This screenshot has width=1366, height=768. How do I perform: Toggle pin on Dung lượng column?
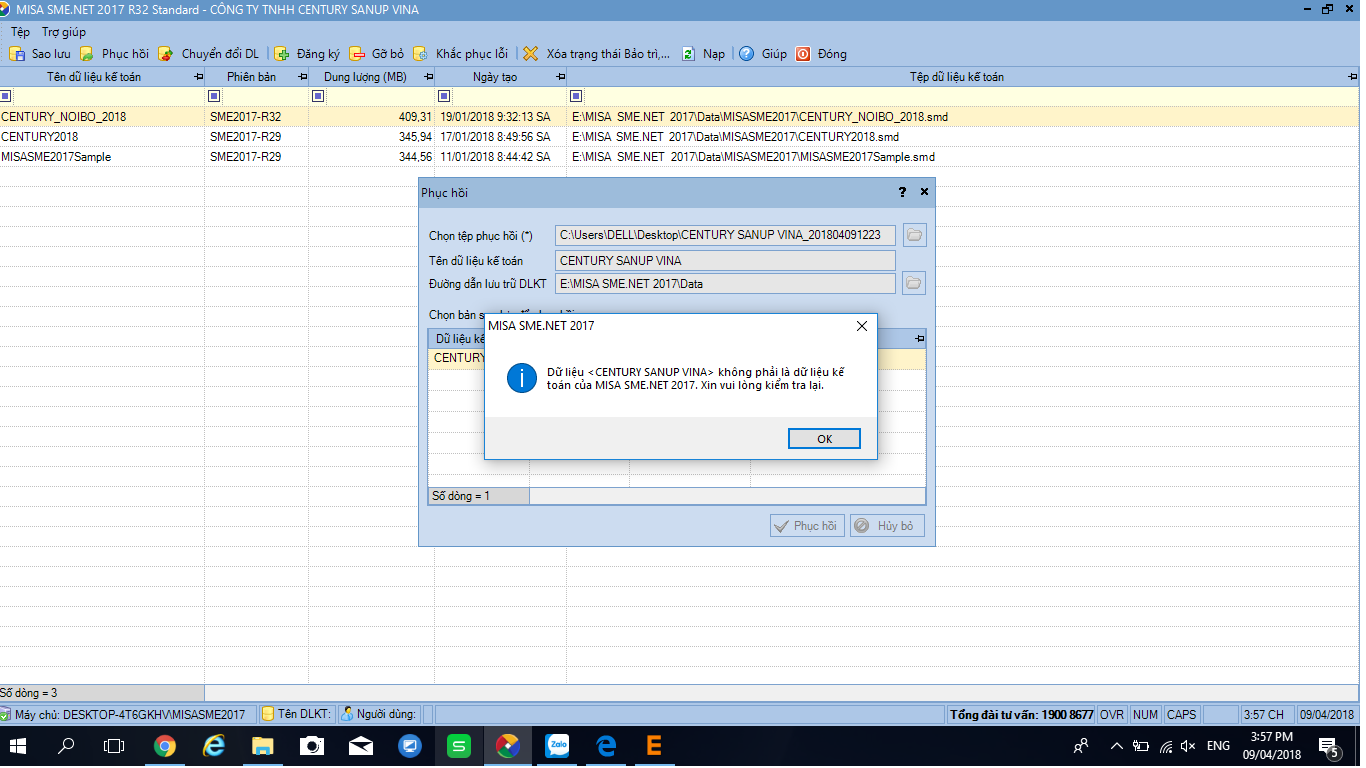coord(429,77)
